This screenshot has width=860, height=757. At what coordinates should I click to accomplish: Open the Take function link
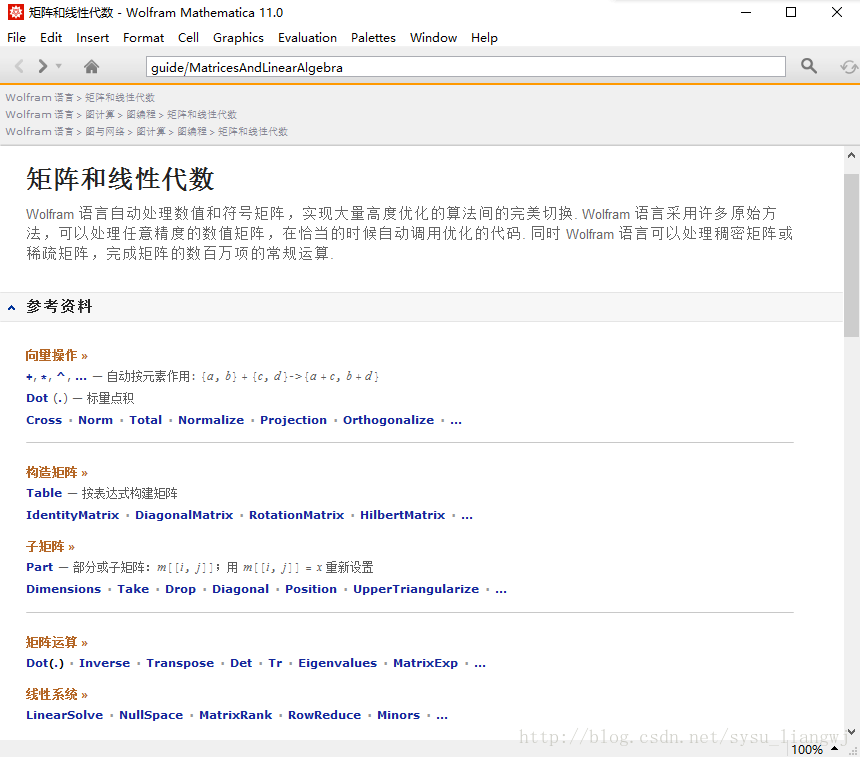pyautogui.click(x=133, y=589)
